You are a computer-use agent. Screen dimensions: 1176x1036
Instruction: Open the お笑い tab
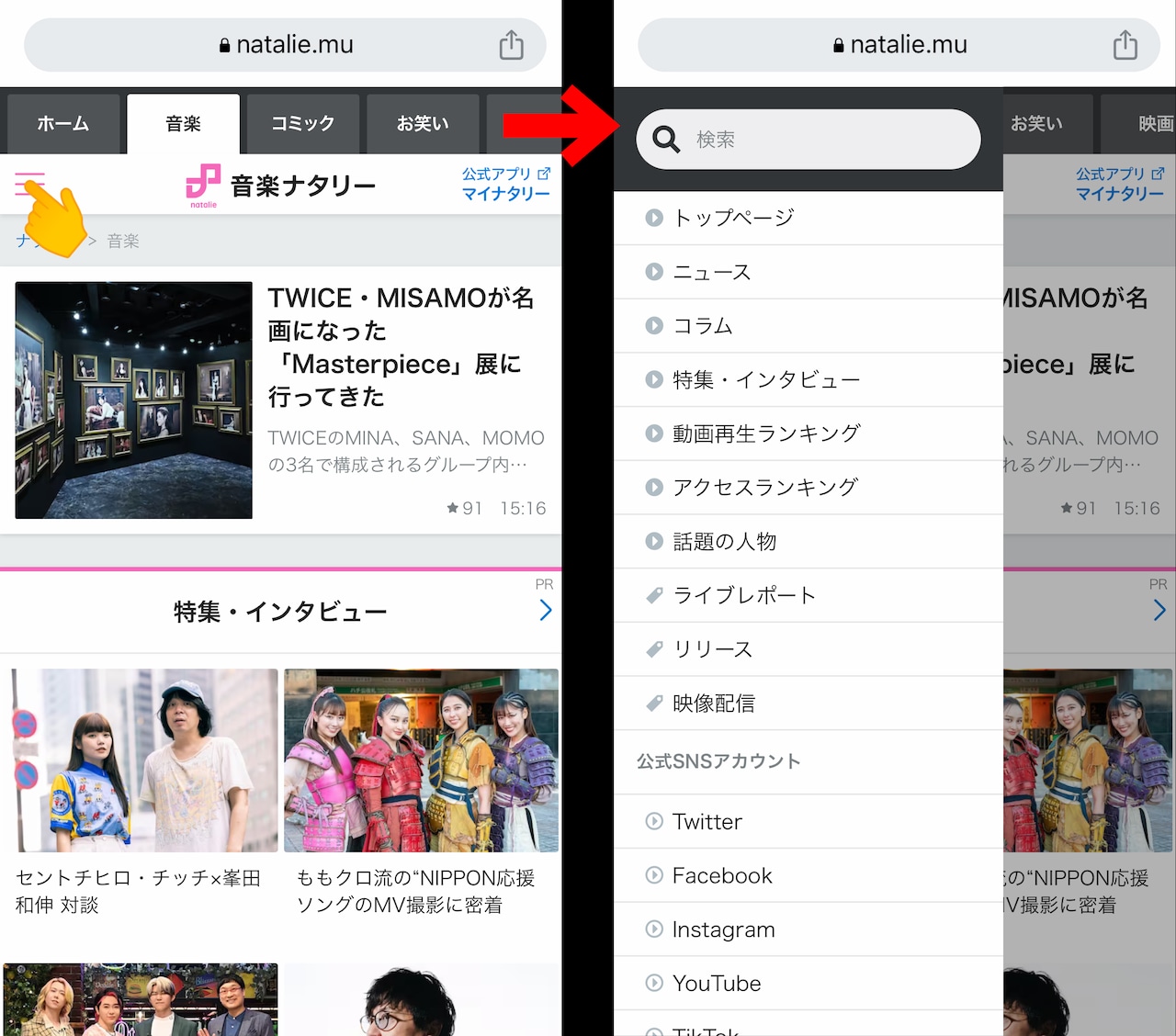point(423,123)
